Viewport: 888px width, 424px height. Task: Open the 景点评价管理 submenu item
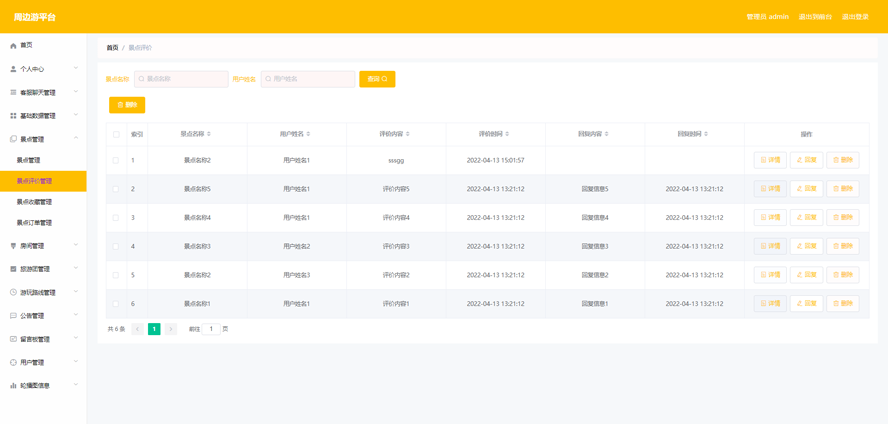pyautogui.click(x=43, y=181)
